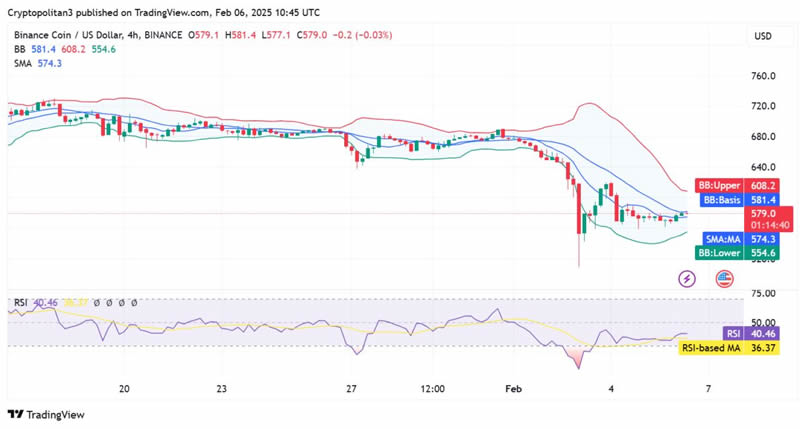This screenshot has height=429, width=800.
Task: Click the US flag event icon
Action: click(x=724, y=279)
